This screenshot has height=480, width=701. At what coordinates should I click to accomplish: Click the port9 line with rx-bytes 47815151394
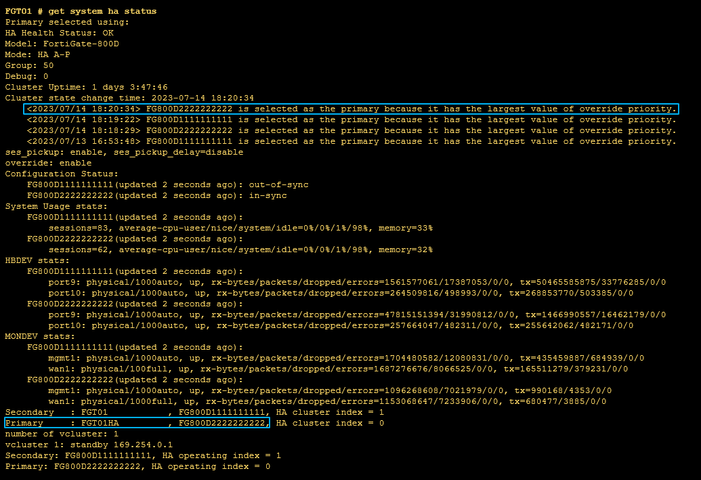pyautogui.click(x=357, y=315)
